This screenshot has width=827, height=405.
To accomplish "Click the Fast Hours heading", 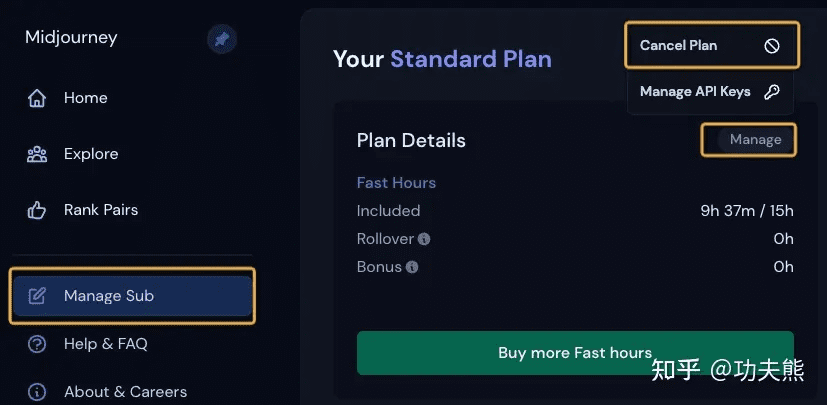I will [x=396, y=183].
